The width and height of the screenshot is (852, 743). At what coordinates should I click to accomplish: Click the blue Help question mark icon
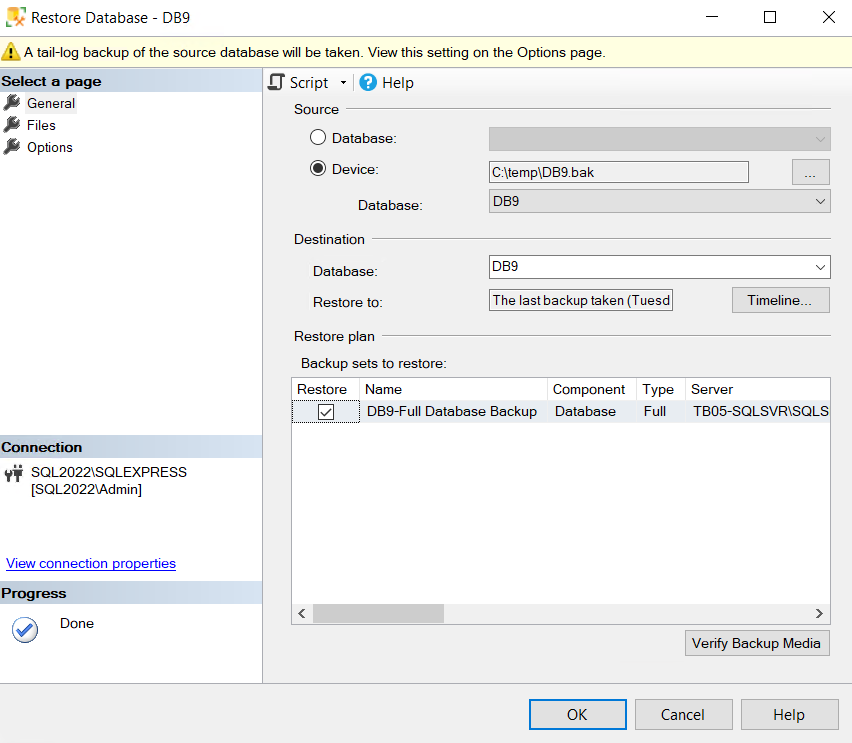(x=368, y=82)
